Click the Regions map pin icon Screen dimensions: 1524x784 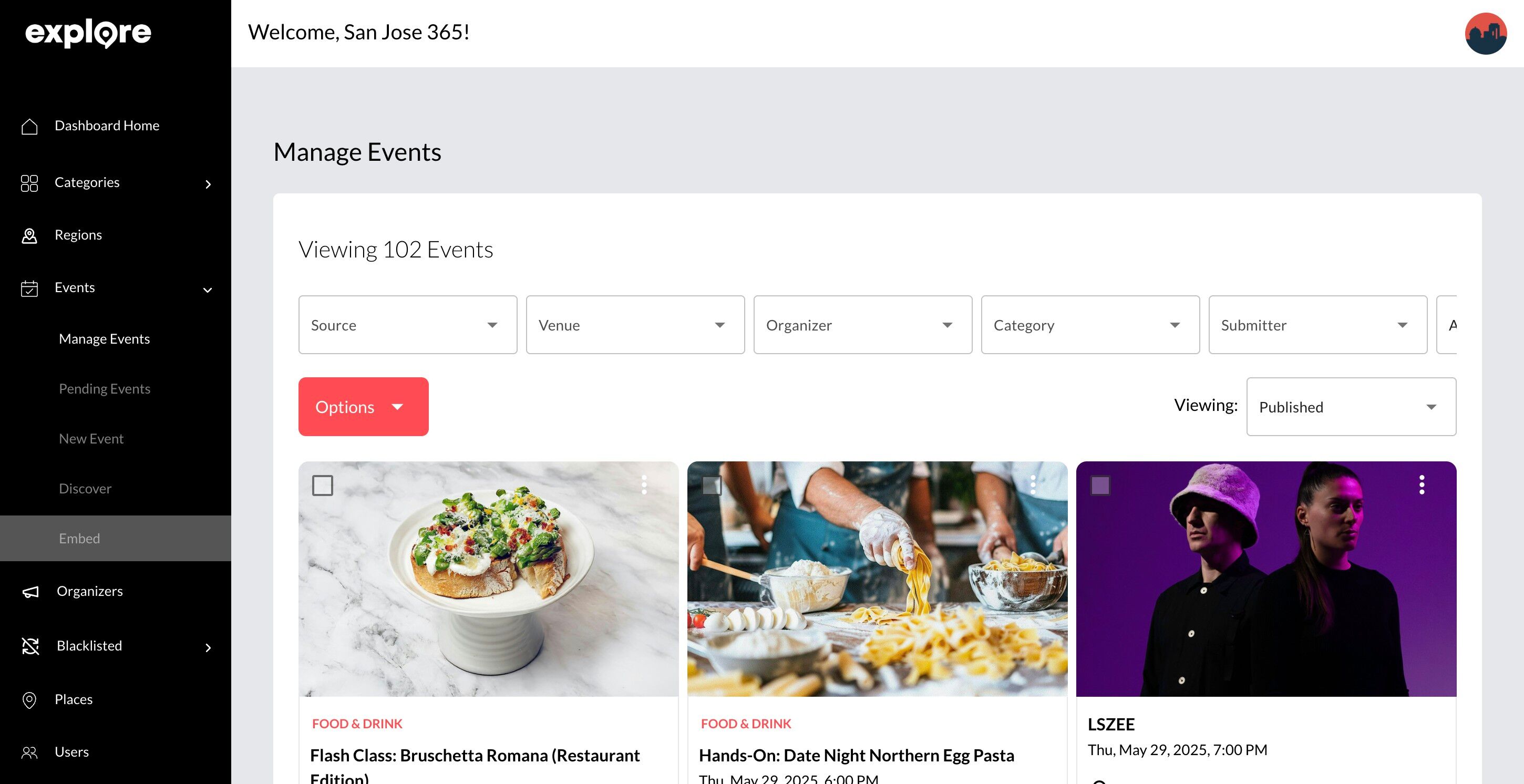click(29, 235)
